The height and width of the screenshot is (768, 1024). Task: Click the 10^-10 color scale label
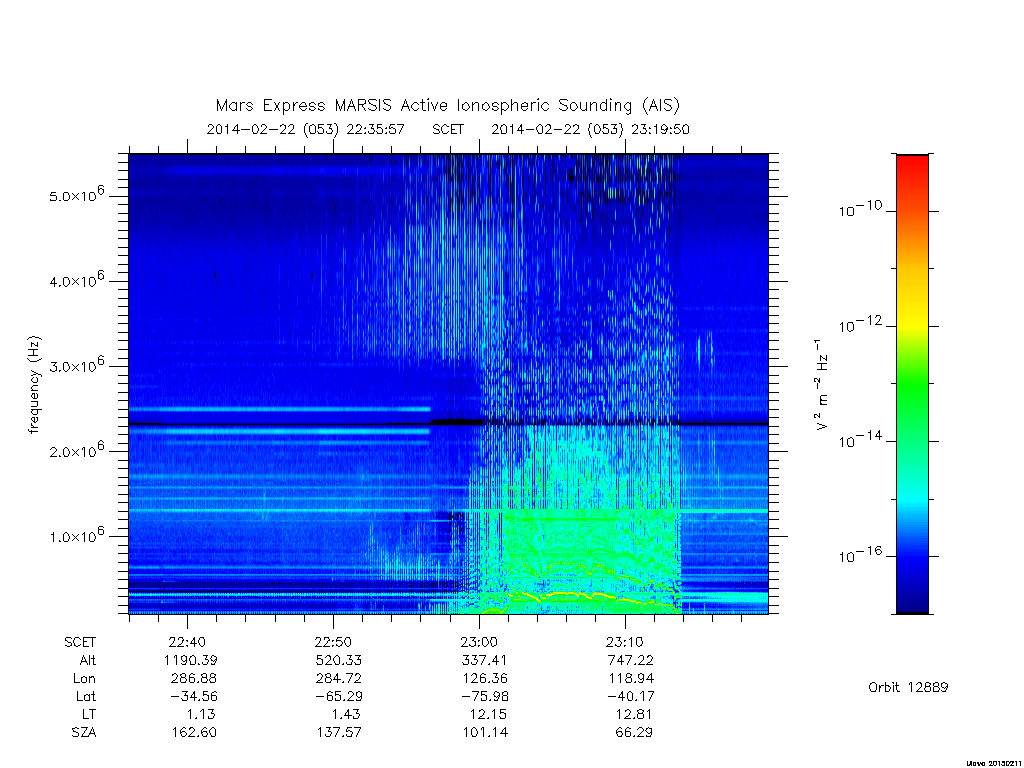coord(860,209)
